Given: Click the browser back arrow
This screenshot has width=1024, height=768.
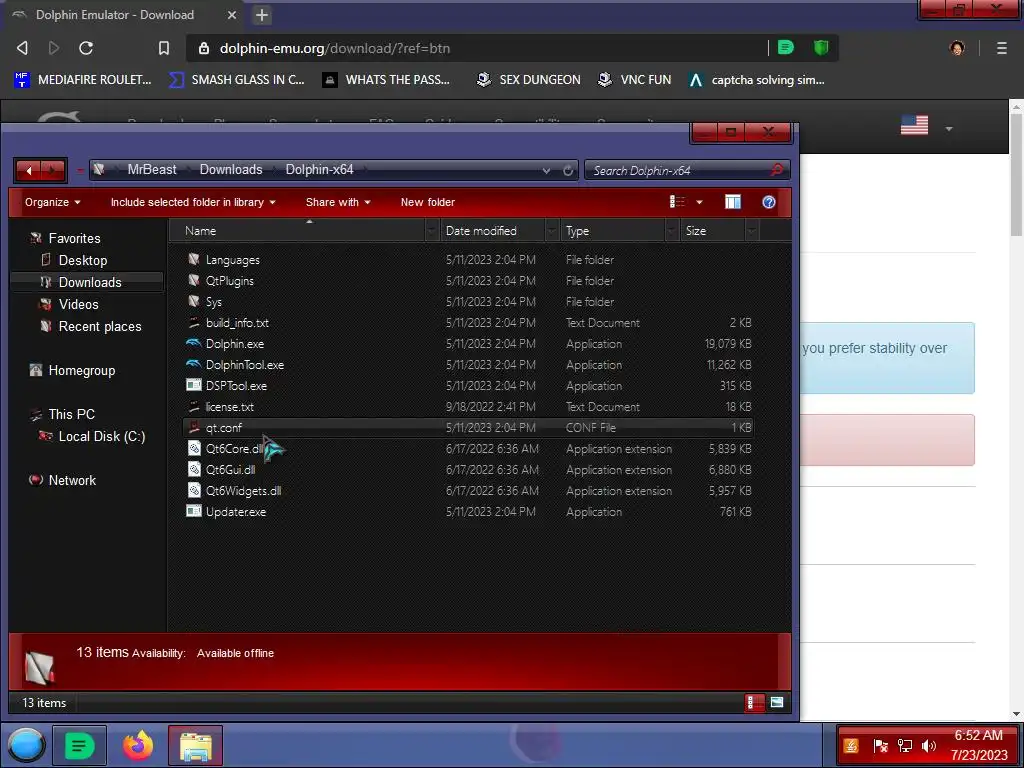Looking at the screenshot, I should tap(22, 48).
